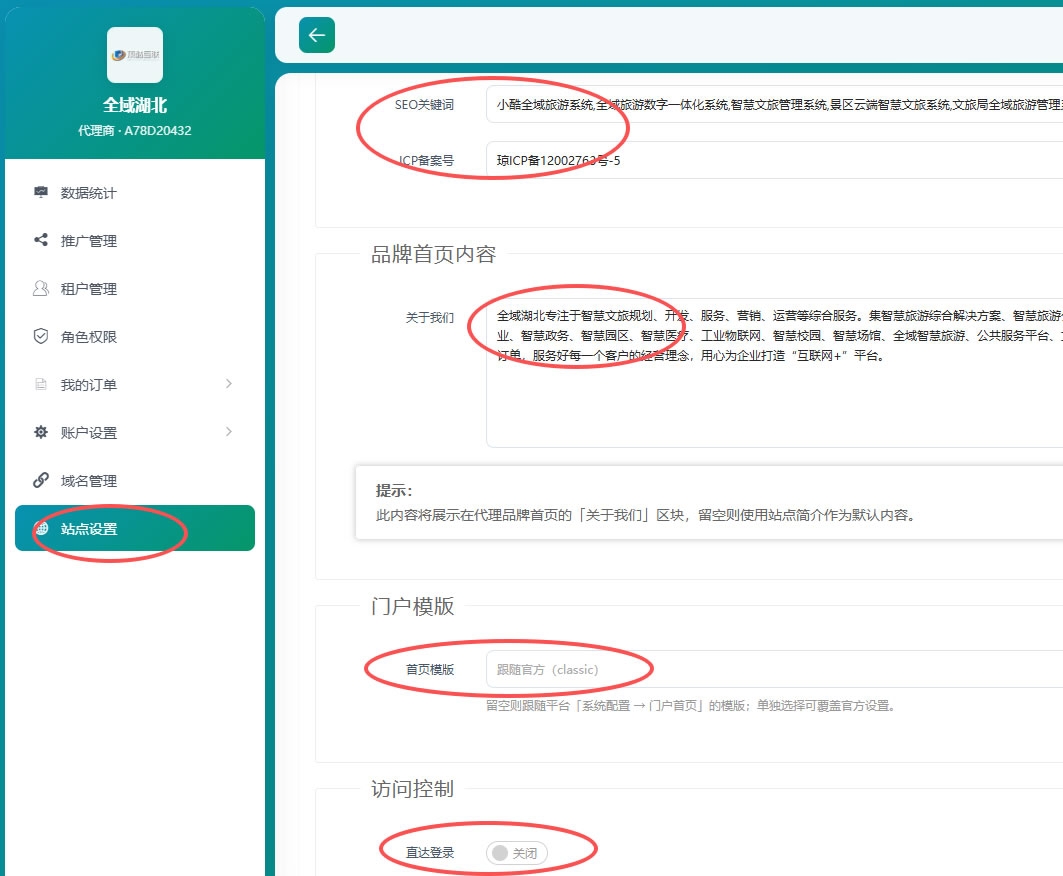Open the 首页模版 dropdown

click(774, 669)
